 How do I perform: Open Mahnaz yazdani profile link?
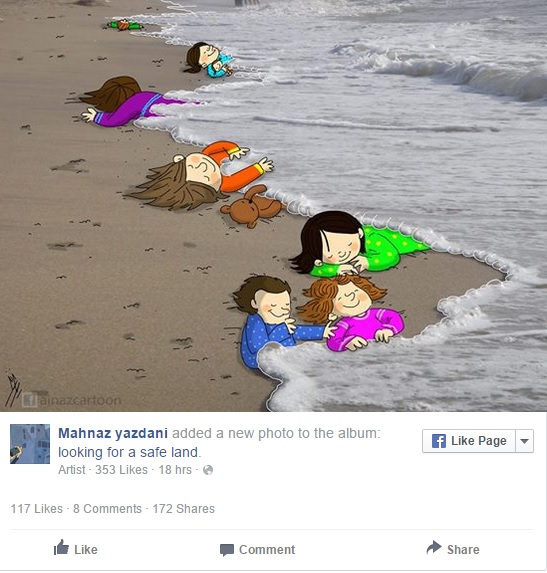pos(113,433)
